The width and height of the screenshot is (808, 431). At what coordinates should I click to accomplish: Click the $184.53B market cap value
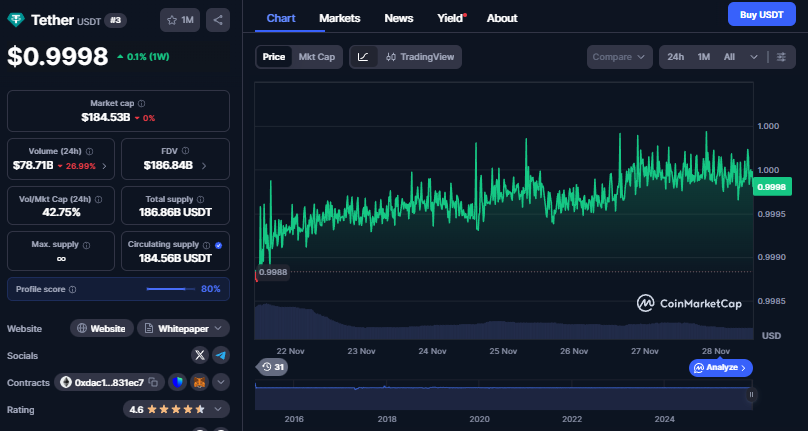click(106, 118)
